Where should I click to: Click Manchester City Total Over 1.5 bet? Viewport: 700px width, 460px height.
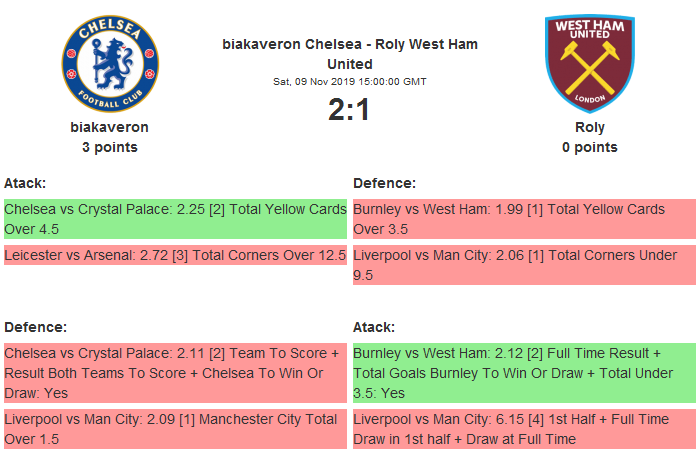(175, 429)
